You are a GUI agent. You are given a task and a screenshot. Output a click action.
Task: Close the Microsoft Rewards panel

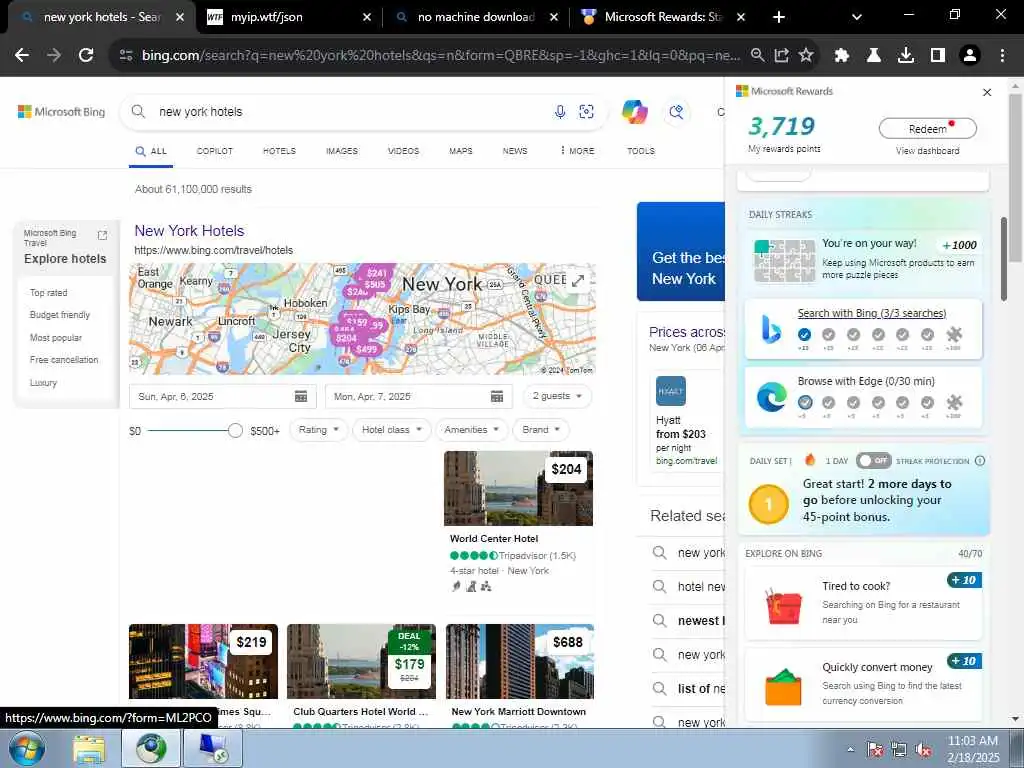[x=987, y=93]
